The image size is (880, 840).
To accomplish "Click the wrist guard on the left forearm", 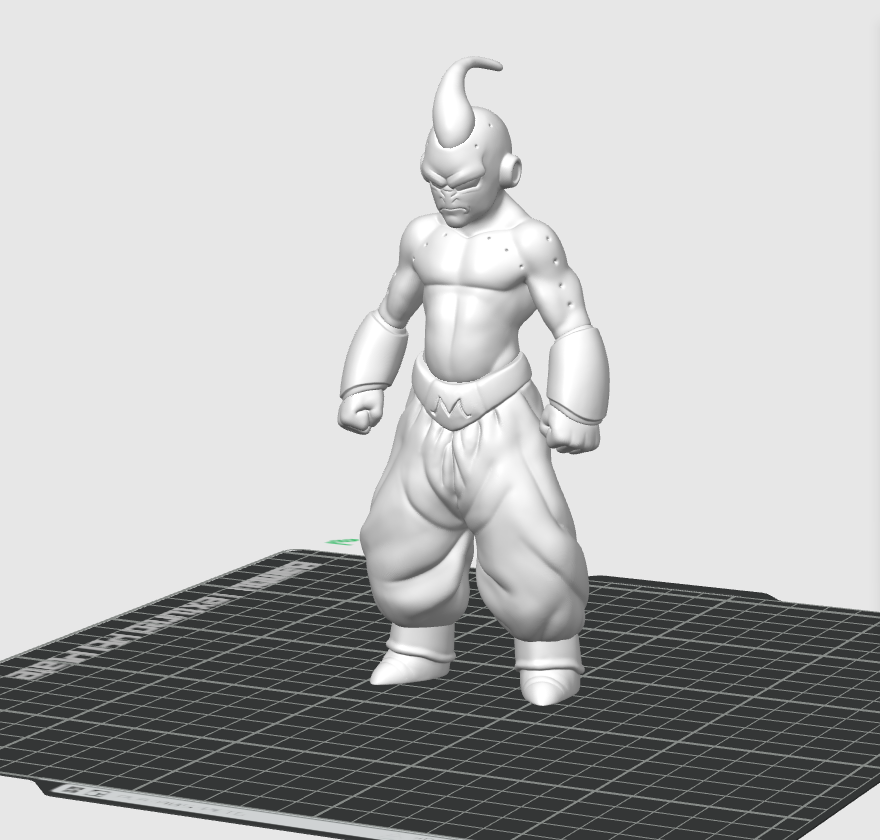I will pyautogui.click(x=373, y=356).
